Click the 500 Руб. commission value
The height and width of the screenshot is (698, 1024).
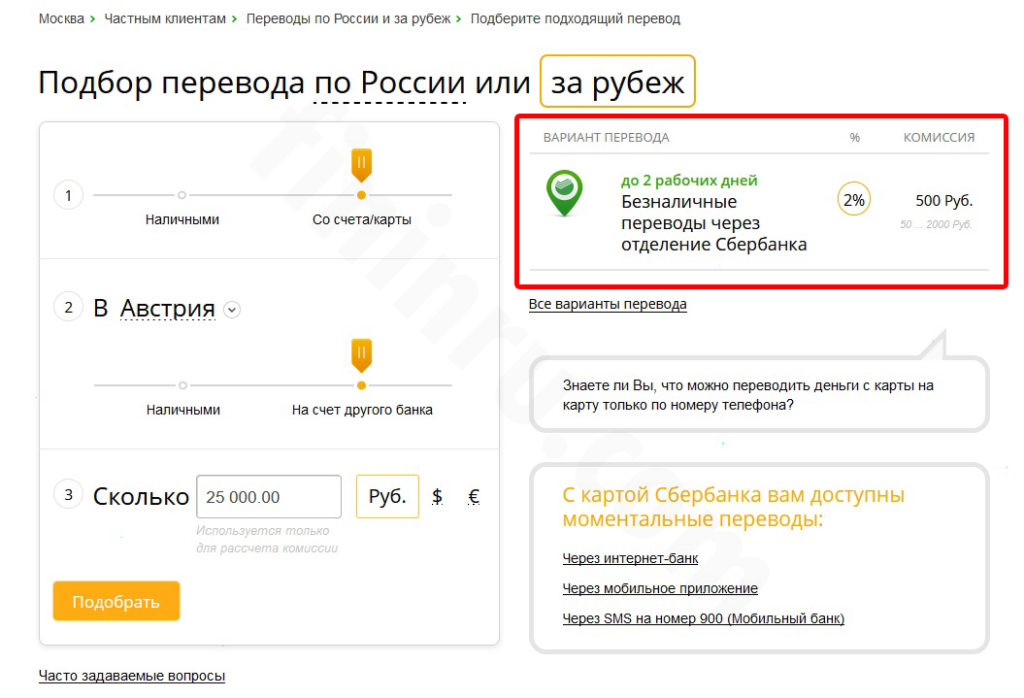[944, 200]
